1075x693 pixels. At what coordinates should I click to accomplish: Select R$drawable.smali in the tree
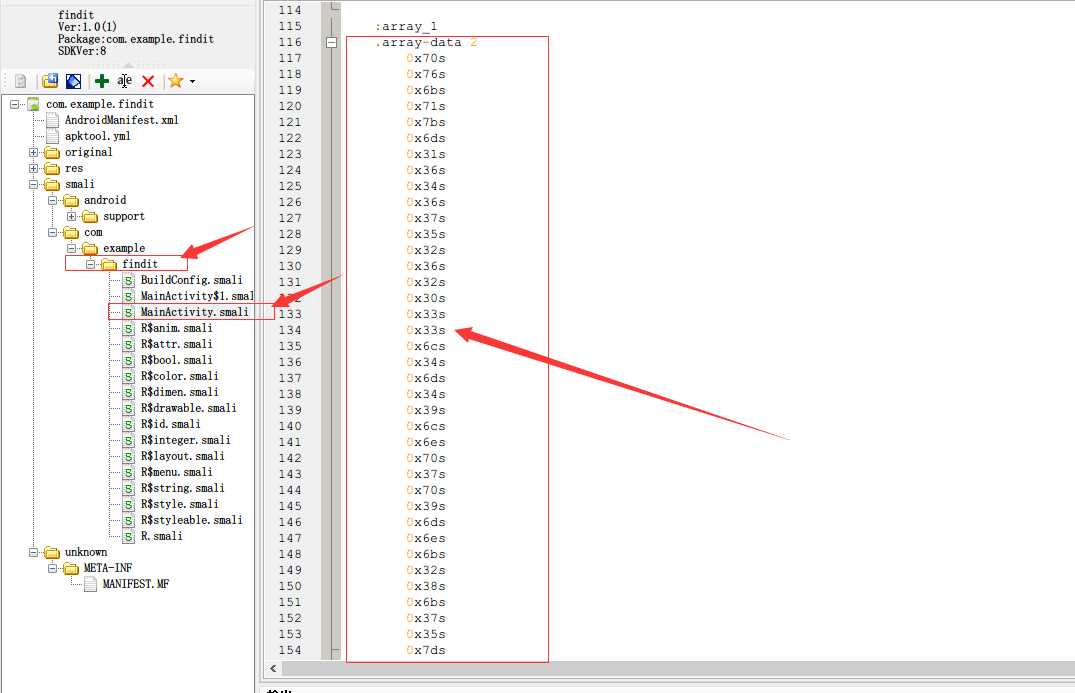tap(189, 408)
